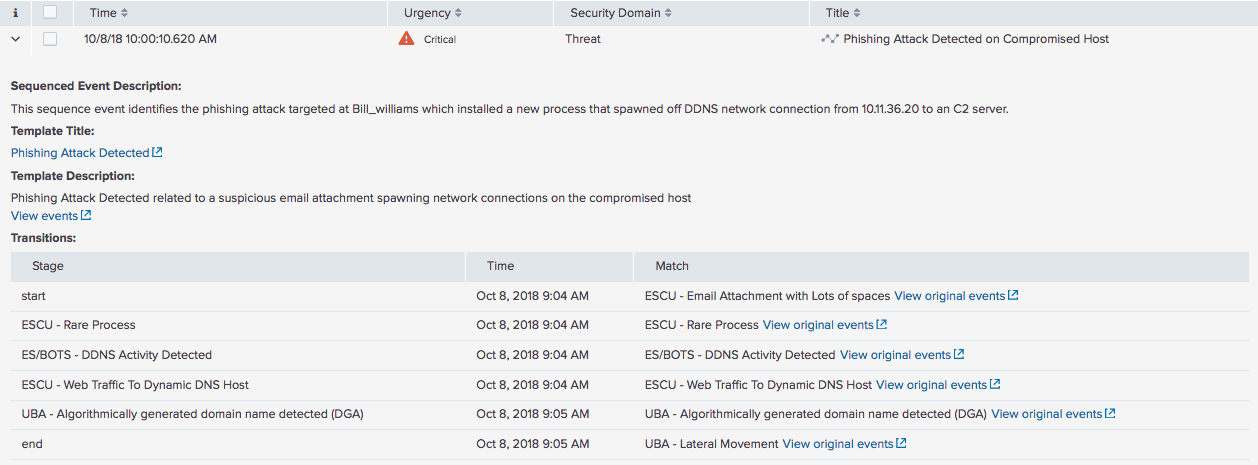Toggle the select-all checkbox in header
The image size is (1258, 465).
50,13
